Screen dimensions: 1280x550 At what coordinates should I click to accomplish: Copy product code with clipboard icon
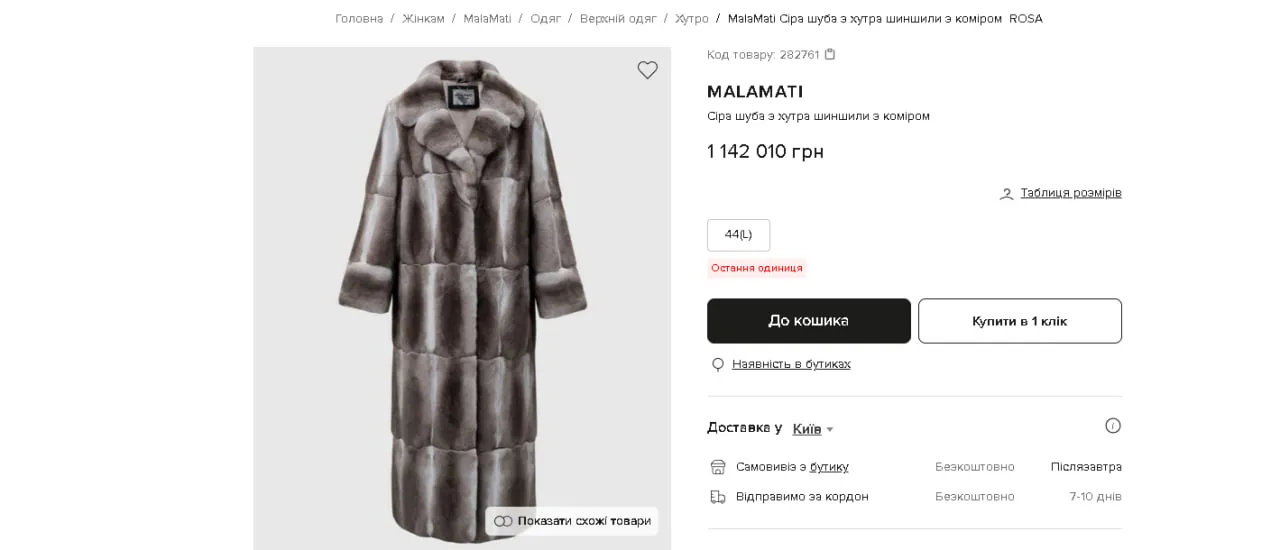coord(830,55)
